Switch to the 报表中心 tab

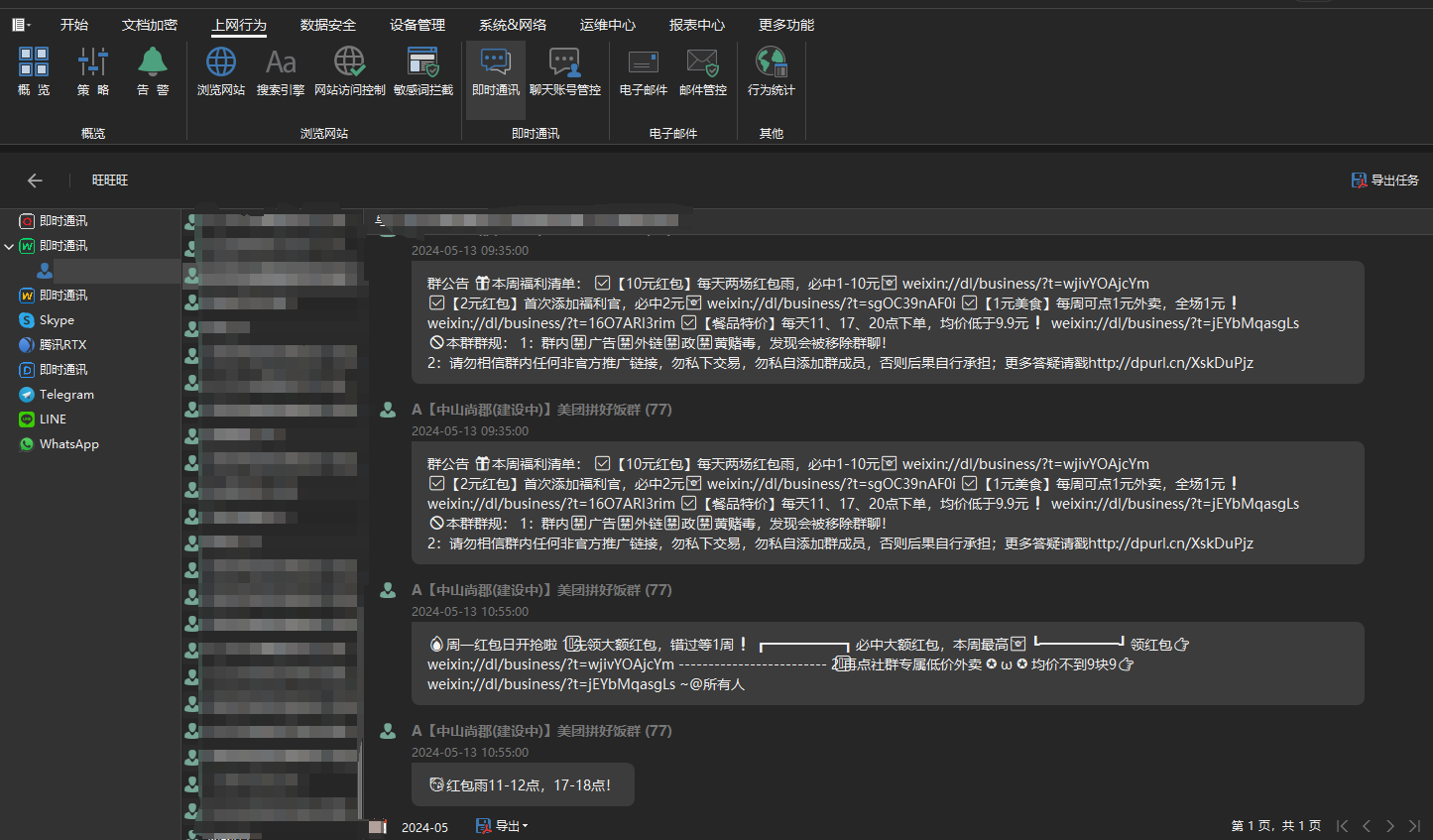697,25
